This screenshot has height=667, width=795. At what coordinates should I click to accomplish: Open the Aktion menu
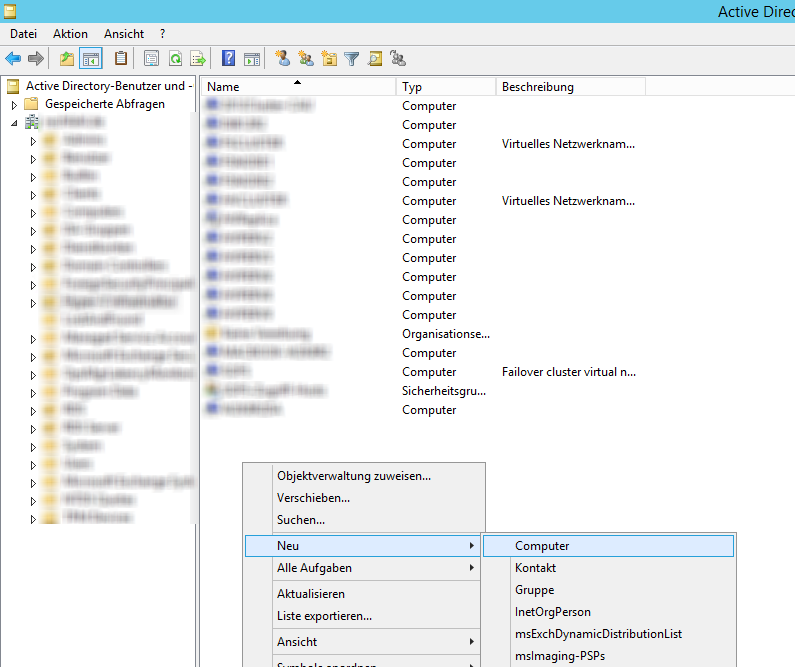click(70, 34)
